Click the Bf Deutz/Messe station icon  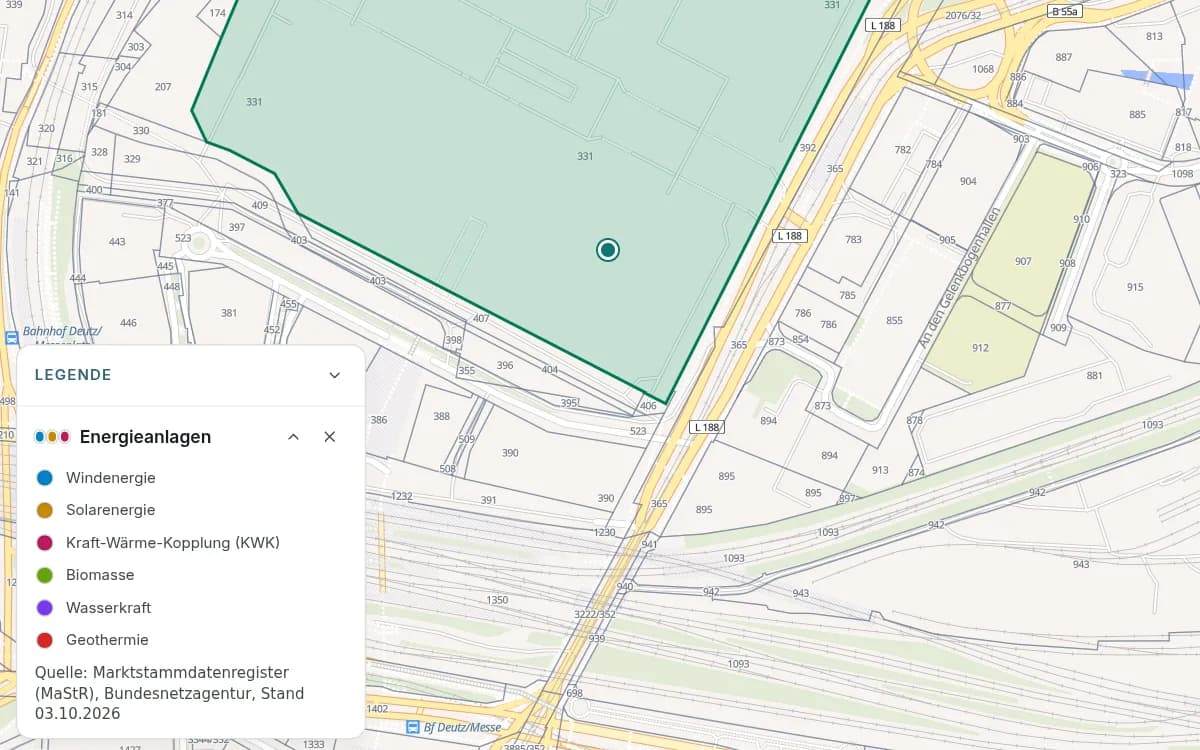[413, 727]
